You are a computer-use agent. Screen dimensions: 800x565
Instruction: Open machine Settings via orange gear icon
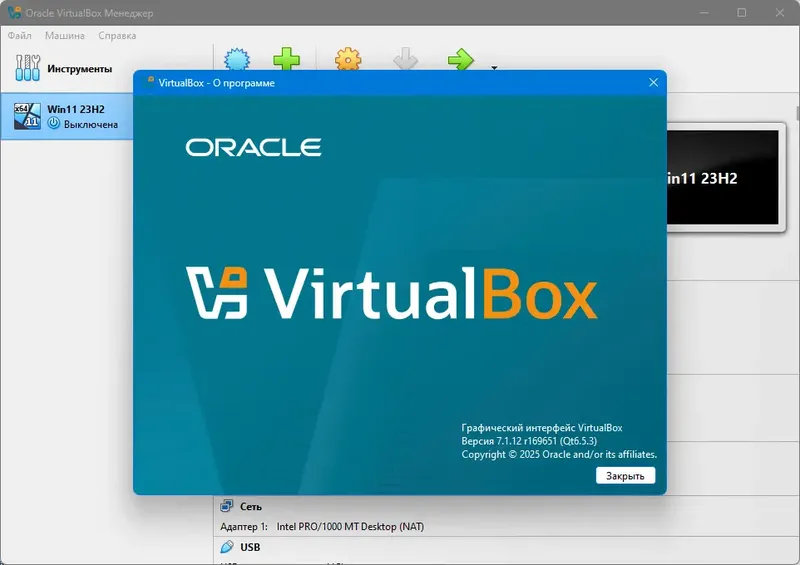point(348,59)
